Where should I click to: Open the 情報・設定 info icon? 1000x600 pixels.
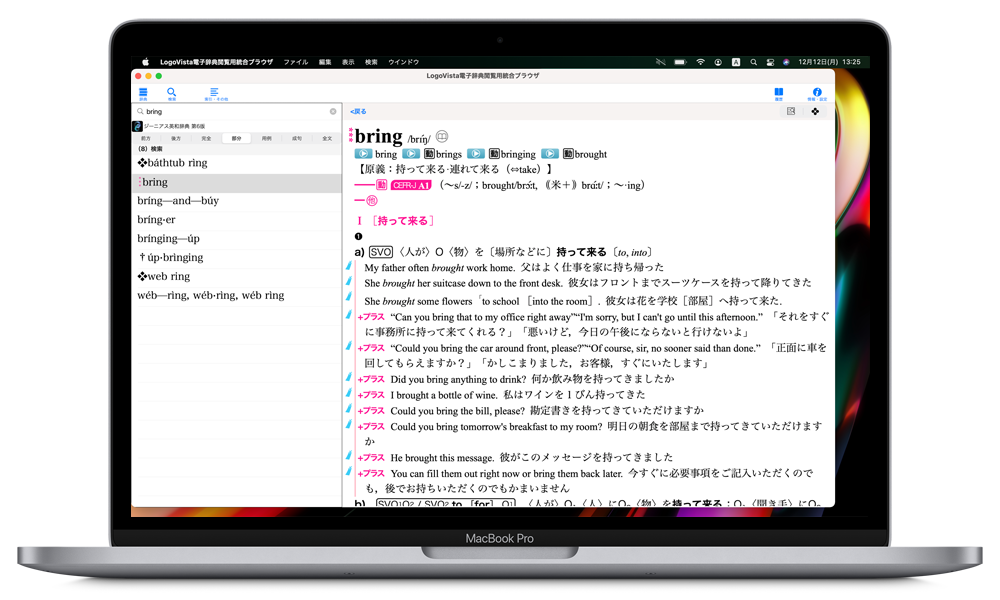pos(817,94)
